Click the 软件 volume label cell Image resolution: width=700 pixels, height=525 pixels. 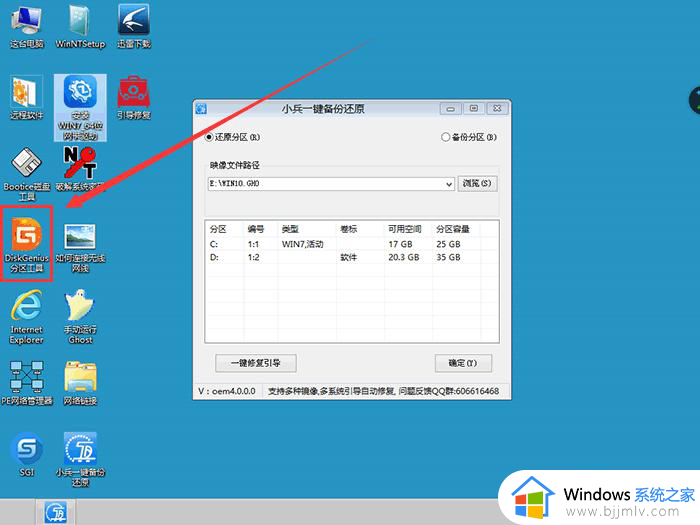pos(349,257)
